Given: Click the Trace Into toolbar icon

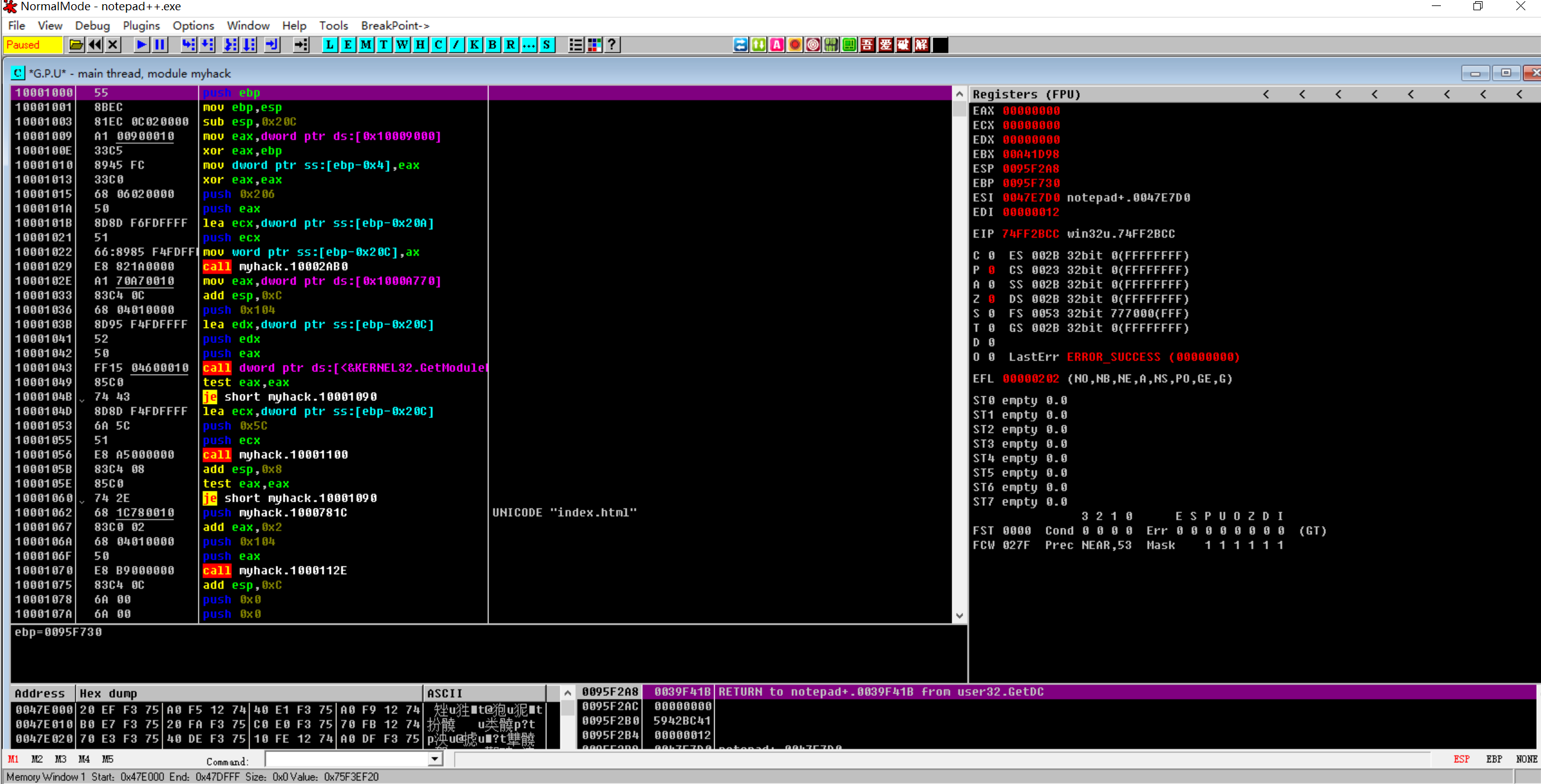Looking at the screenshot, I should tap(230, 45).
